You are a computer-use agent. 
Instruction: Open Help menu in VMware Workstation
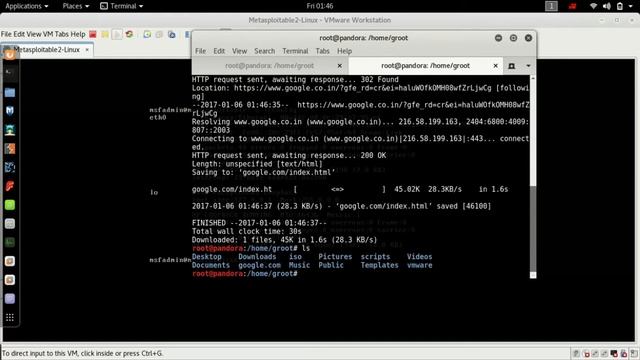click(x=78, y=34)
